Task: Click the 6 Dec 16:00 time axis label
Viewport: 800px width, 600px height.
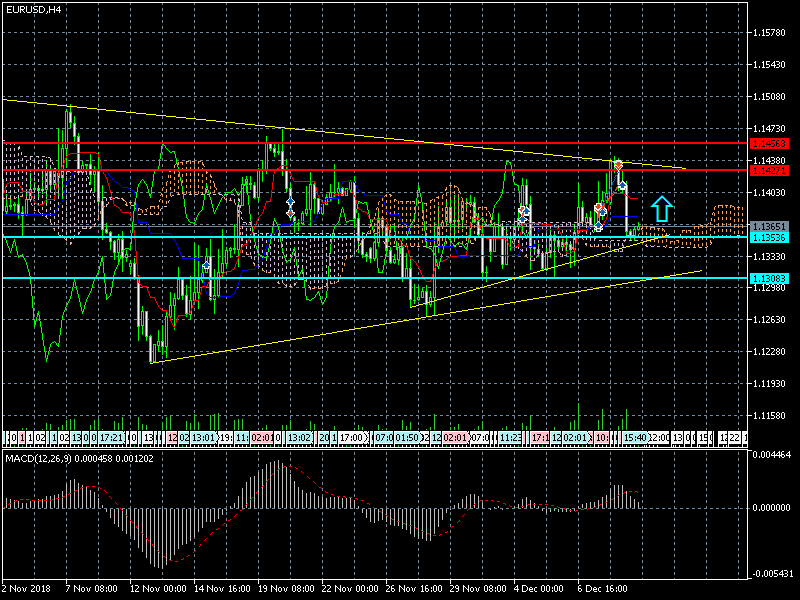Action: click(605, 588)
